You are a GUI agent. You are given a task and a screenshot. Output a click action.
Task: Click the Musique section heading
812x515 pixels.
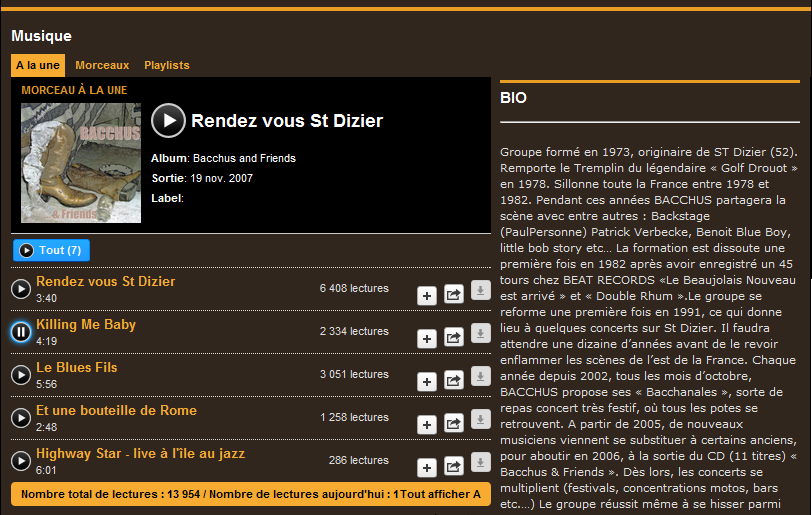[x=41, y=36]
